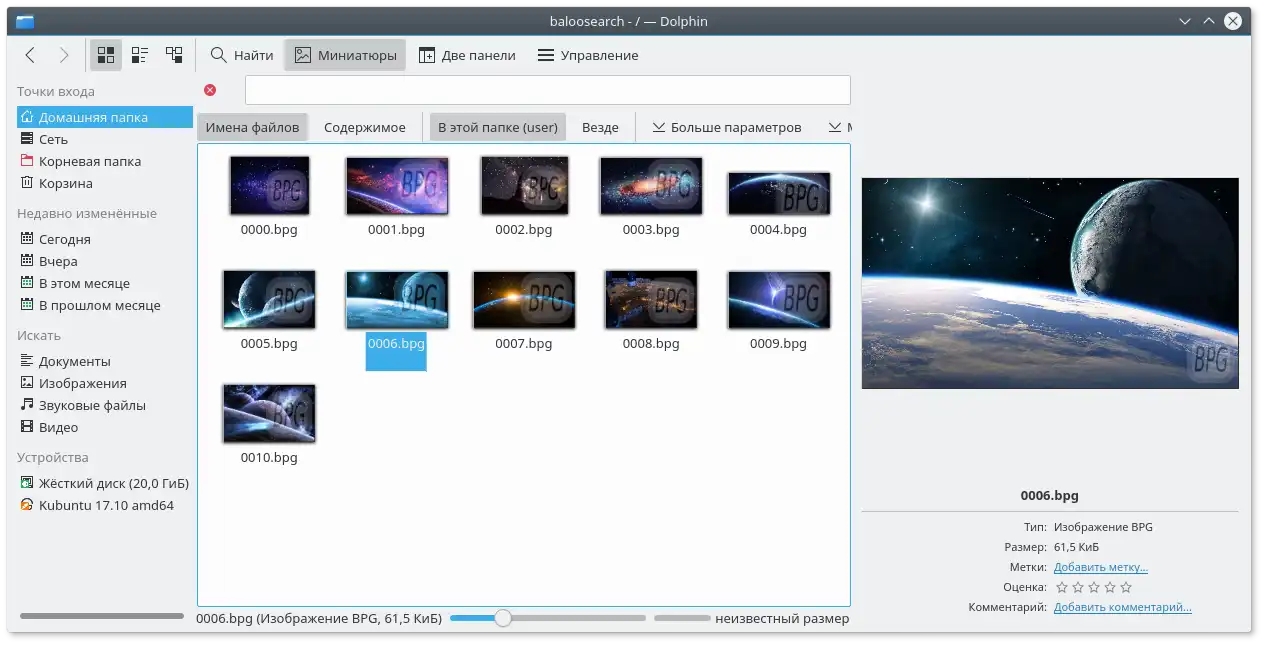This screenshot has width=1264, height=645.
Task: Click the Найти search button
Action: 242,55
